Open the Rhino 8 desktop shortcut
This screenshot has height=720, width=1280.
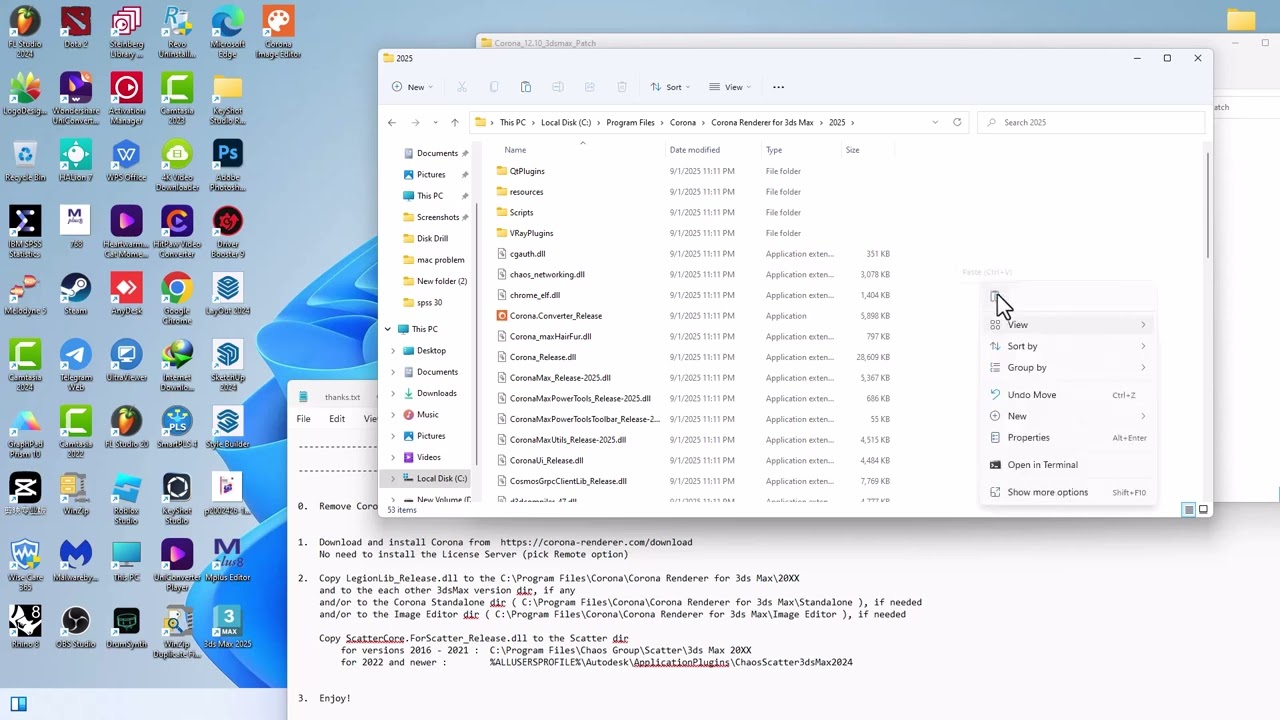point(25,628)
